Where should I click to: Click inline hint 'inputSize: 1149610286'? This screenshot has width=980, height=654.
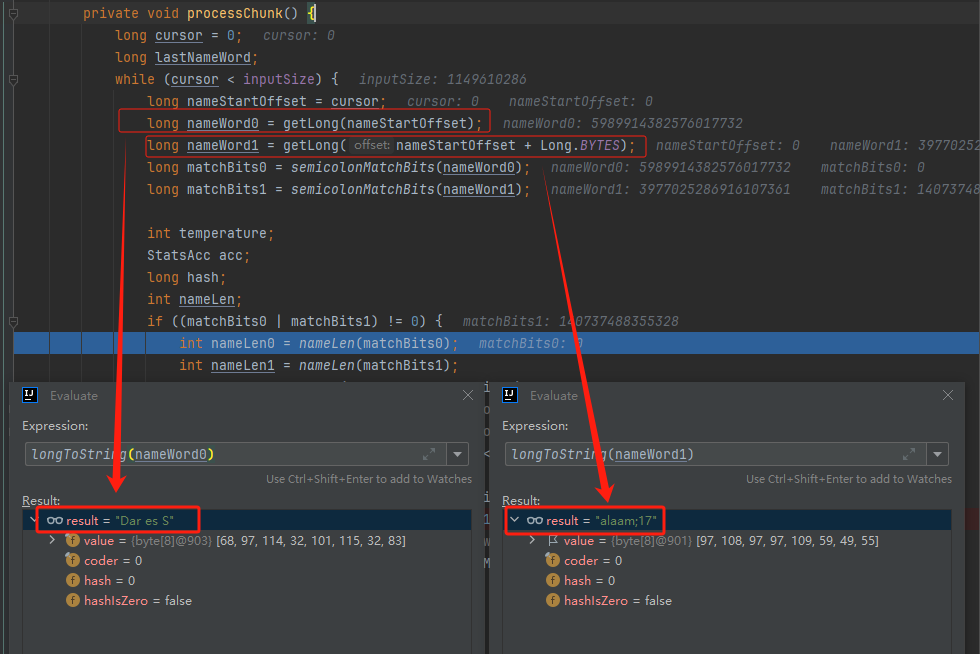[442, 79]
